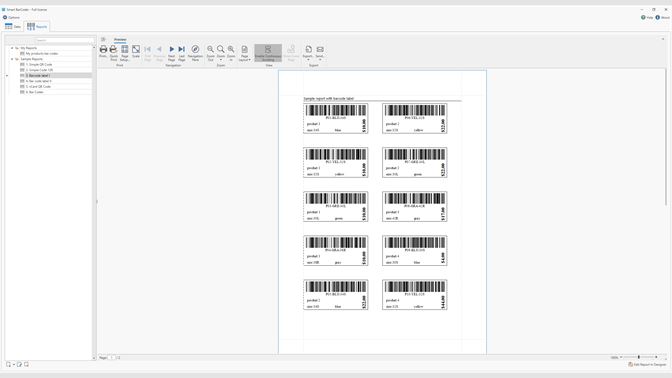The image size is (672, 378).
Task: Switch to the Data tab
Action: 13,27
